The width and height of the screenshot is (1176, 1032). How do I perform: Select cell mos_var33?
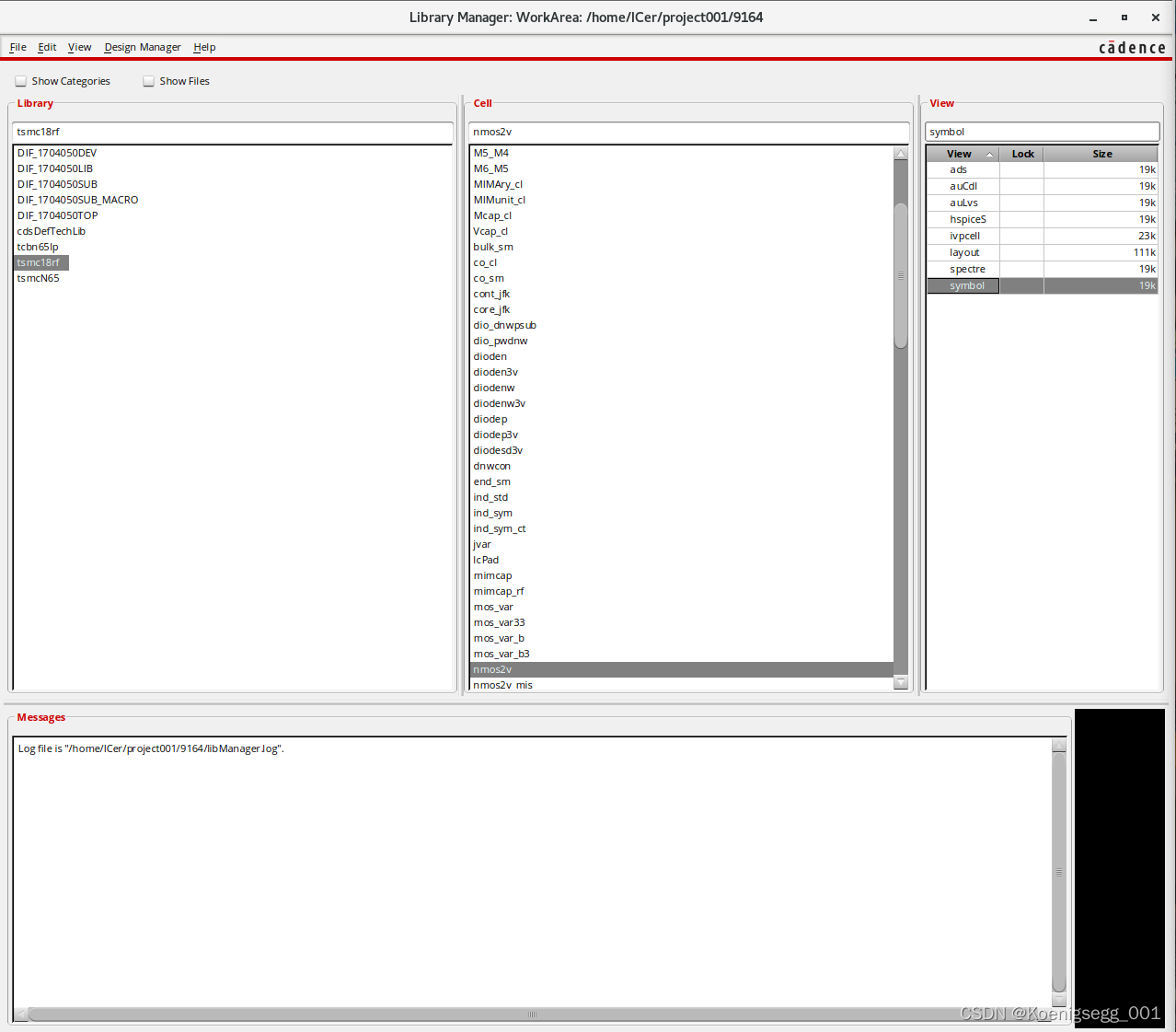499,622
